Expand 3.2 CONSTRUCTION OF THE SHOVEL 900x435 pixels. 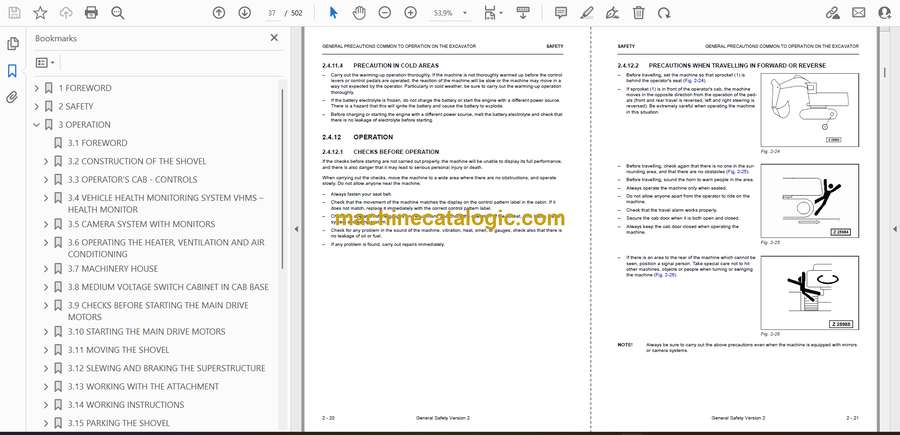(x=46, y=161)
